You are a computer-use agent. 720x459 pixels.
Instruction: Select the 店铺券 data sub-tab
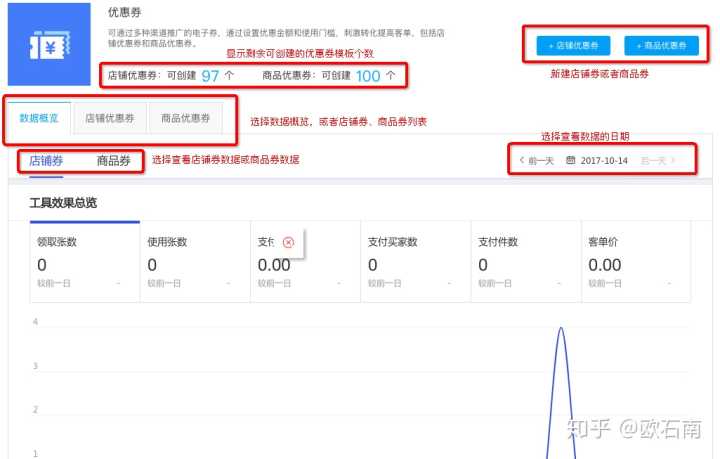(x=46, y=160)
